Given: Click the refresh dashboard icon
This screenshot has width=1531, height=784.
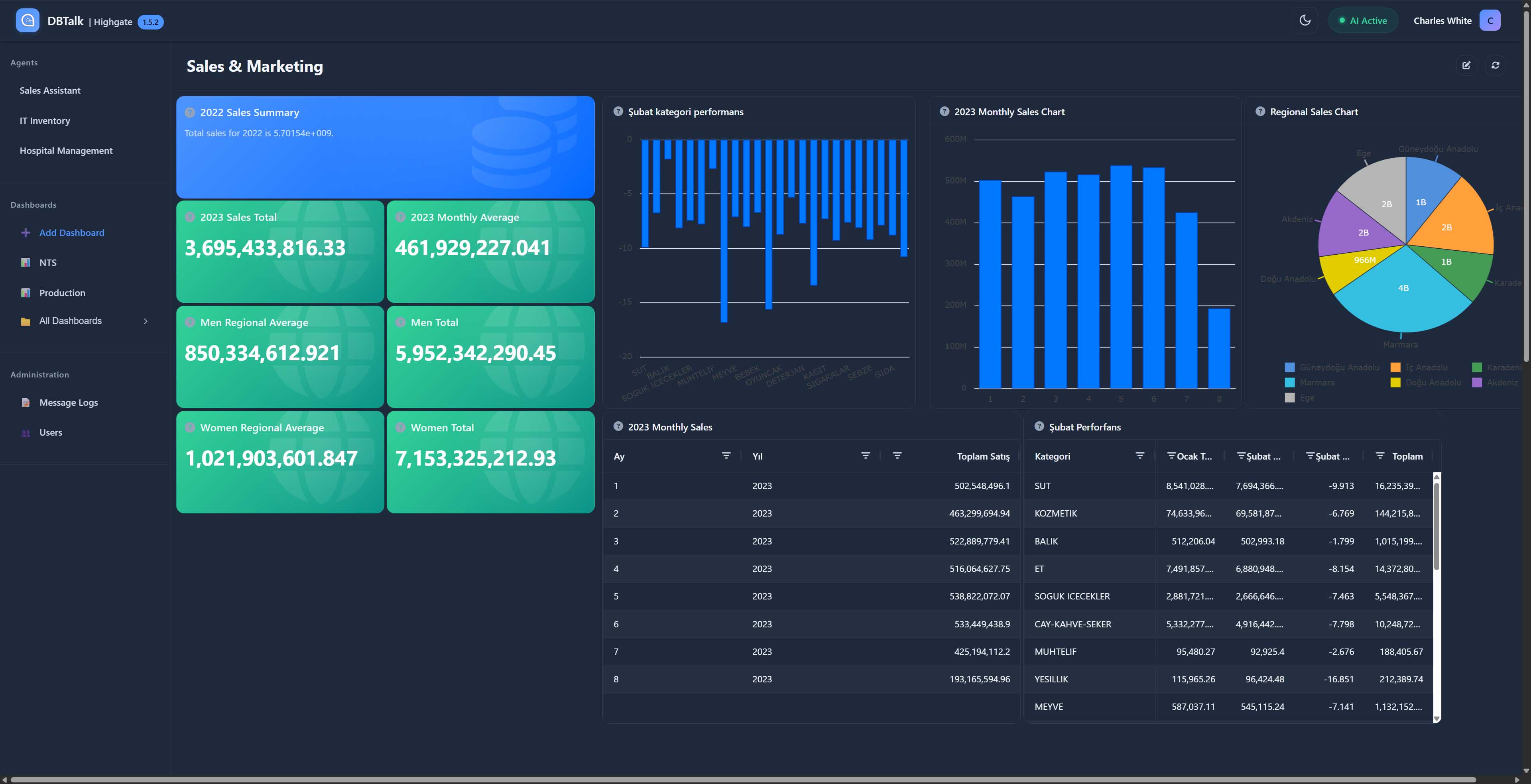Looking at the screenshot, I should click(x=1496, y=65).
